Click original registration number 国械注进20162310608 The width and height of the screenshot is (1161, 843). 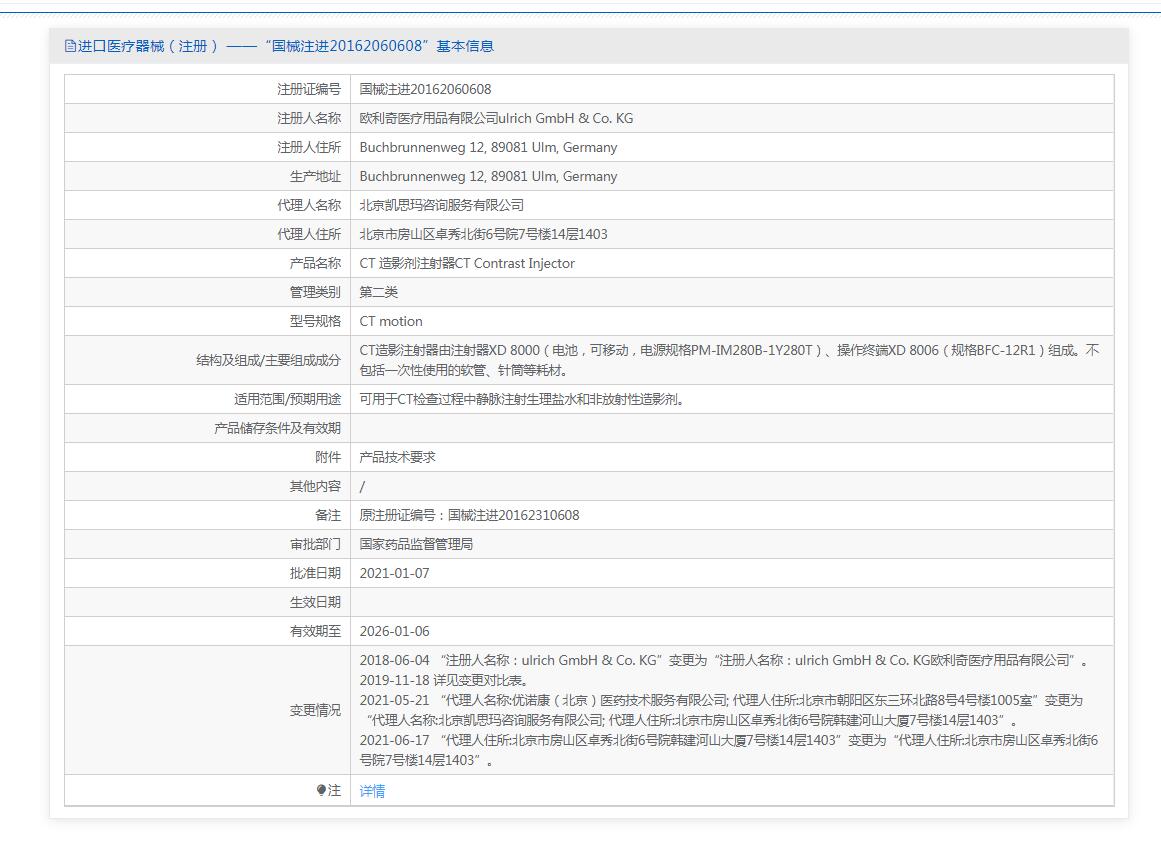tap(469, 515)
